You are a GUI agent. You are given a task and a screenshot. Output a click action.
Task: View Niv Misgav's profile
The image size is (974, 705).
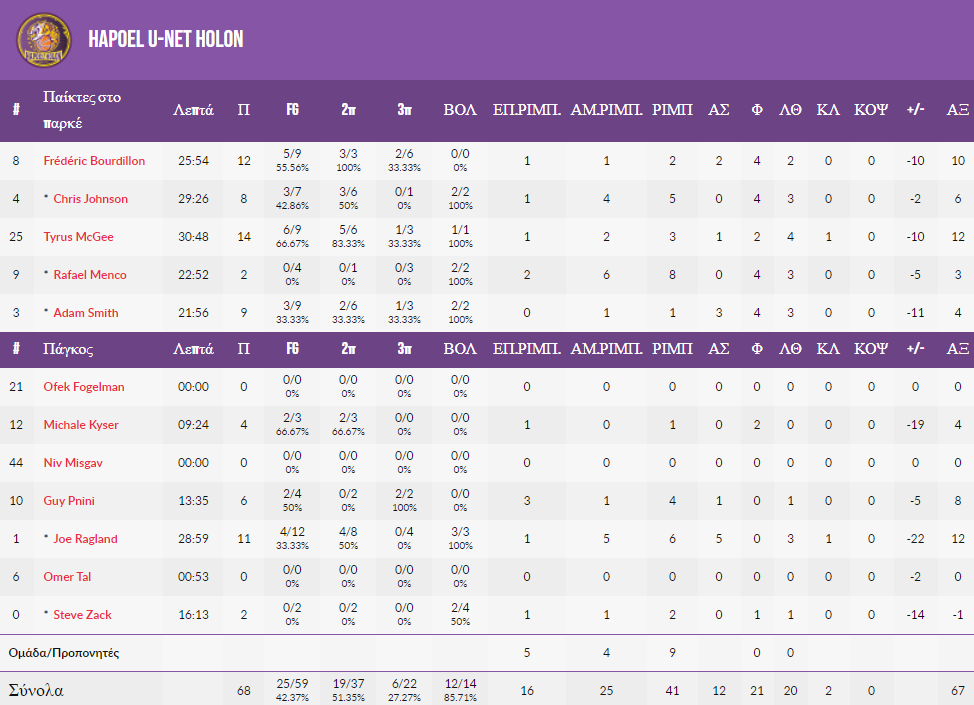73,463
